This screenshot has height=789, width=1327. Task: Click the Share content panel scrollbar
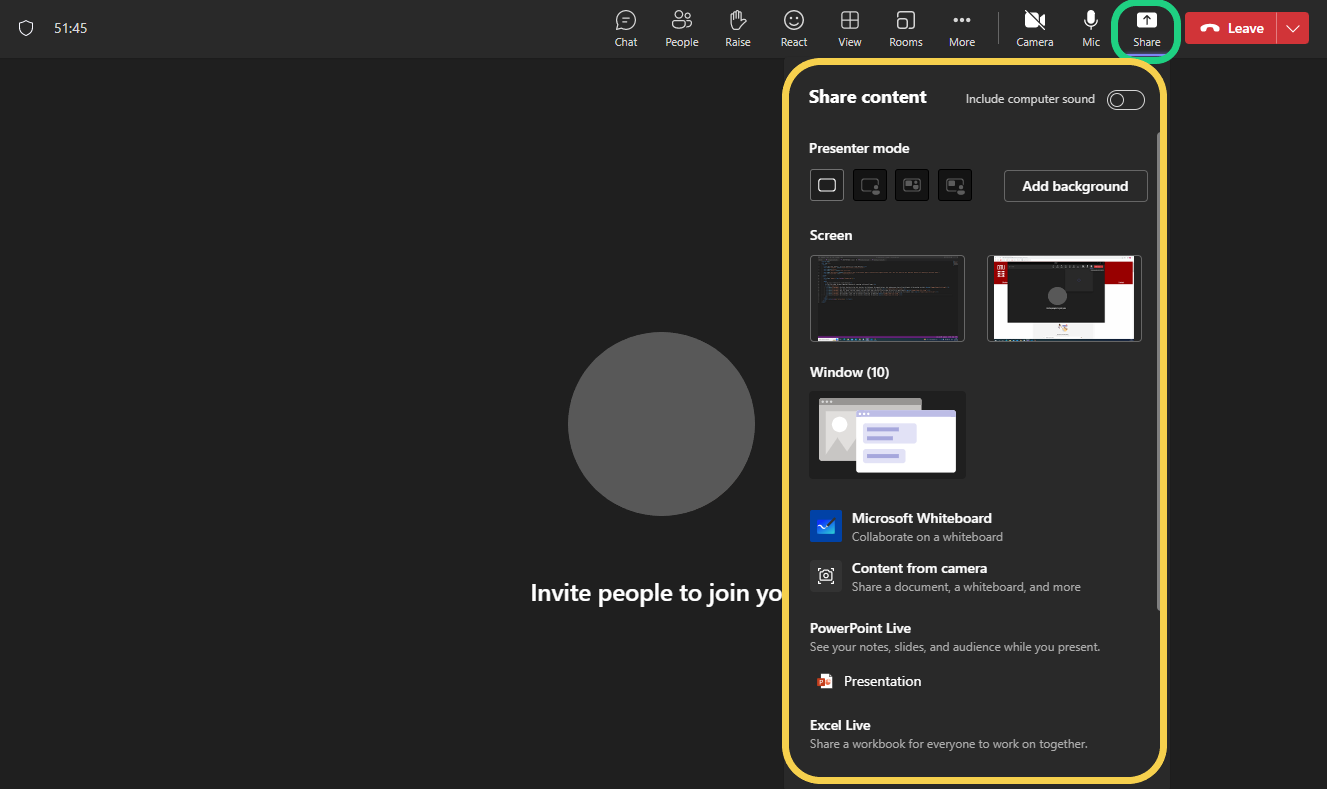[1158, 370]
